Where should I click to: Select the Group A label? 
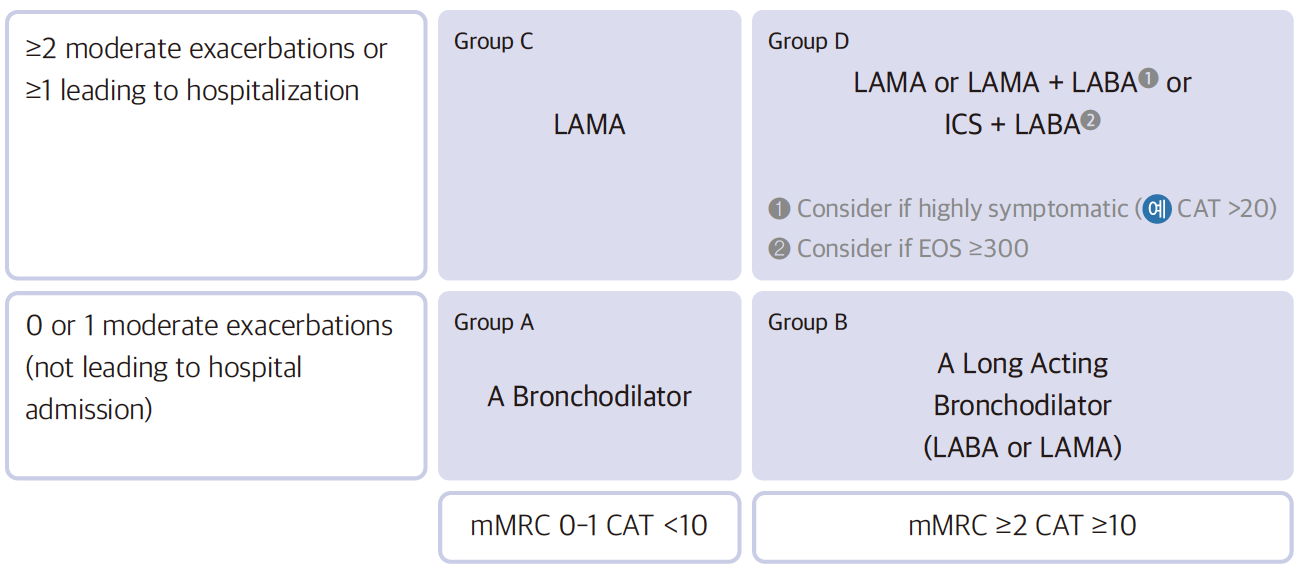tap(493, 322)
